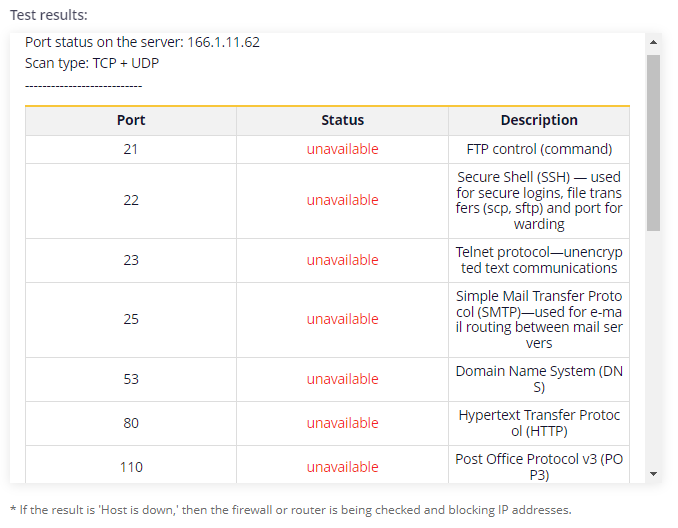Click the FTP control (command) description
This screenshot has width=678, height=528.
(x=539, y=149)
